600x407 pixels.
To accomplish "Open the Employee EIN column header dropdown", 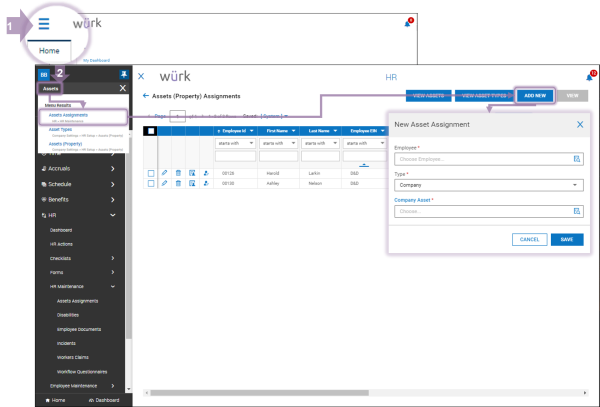I will (x=382, y=131).
